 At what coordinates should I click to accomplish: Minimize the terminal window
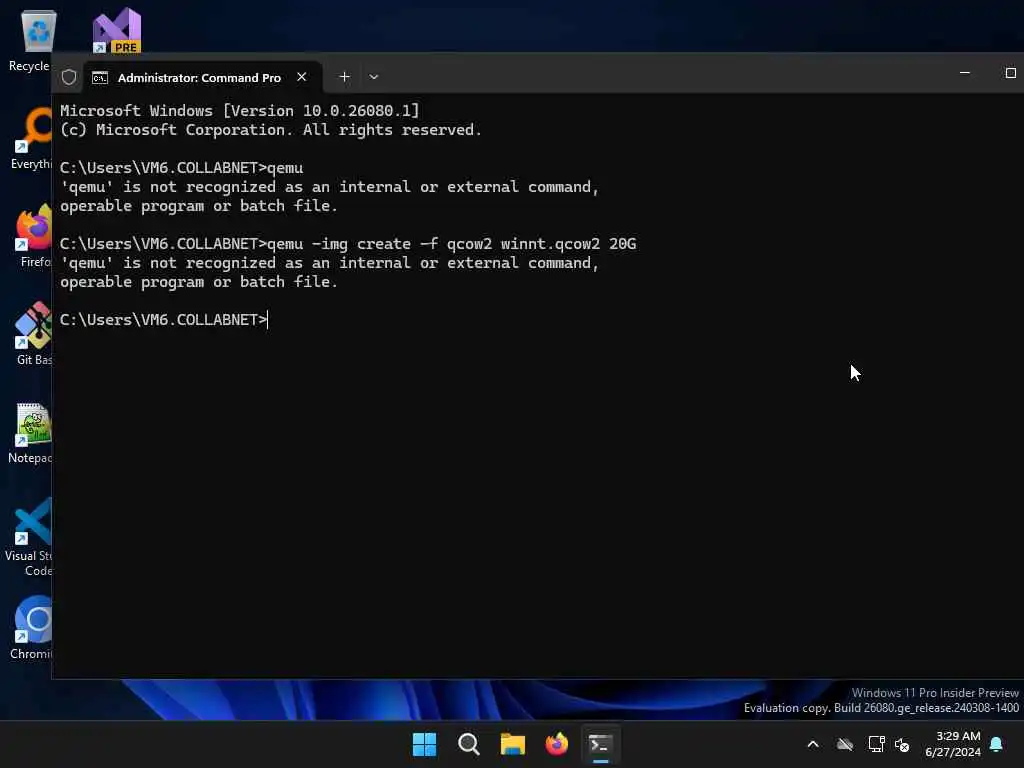coord(965,72)
